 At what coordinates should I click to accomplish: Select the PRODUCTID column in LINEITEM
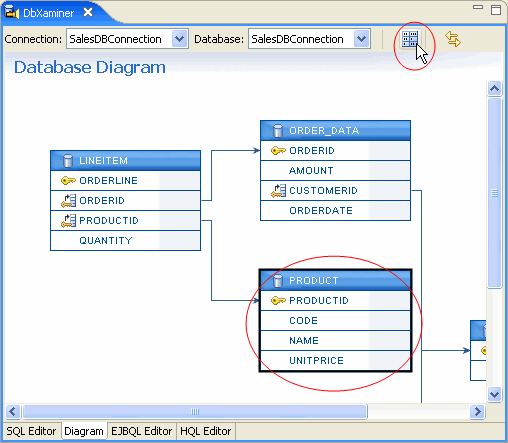coord(125,221)
